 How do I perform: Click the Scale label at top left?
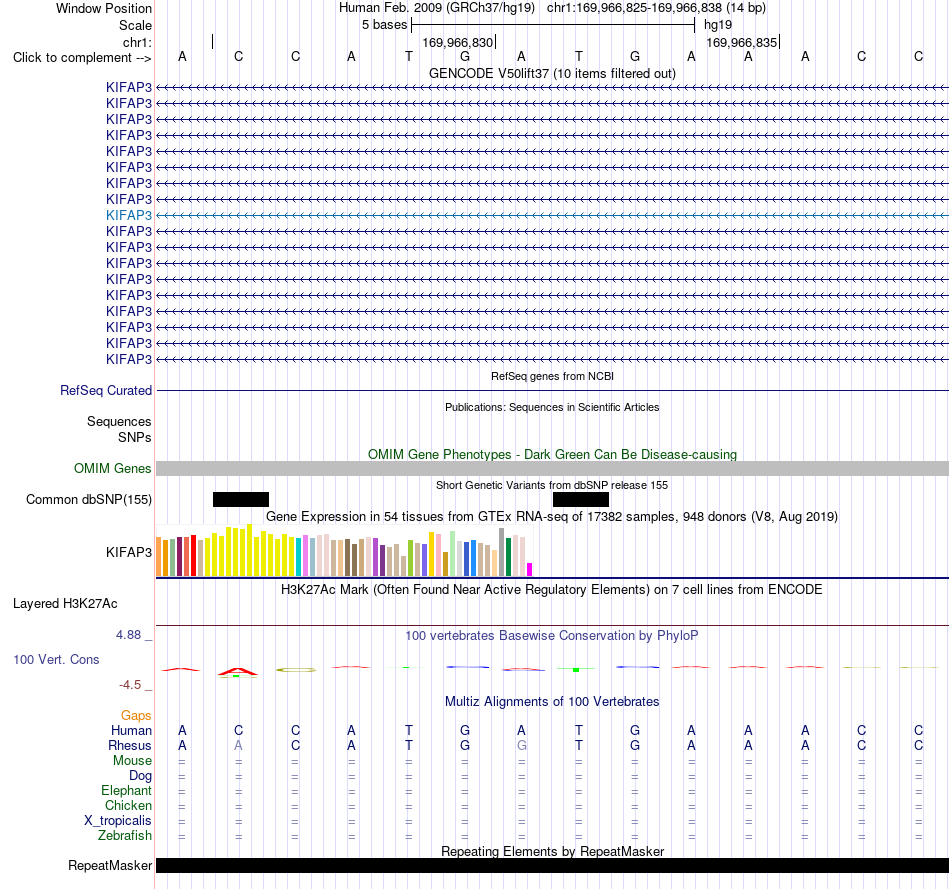pos(135,25)
